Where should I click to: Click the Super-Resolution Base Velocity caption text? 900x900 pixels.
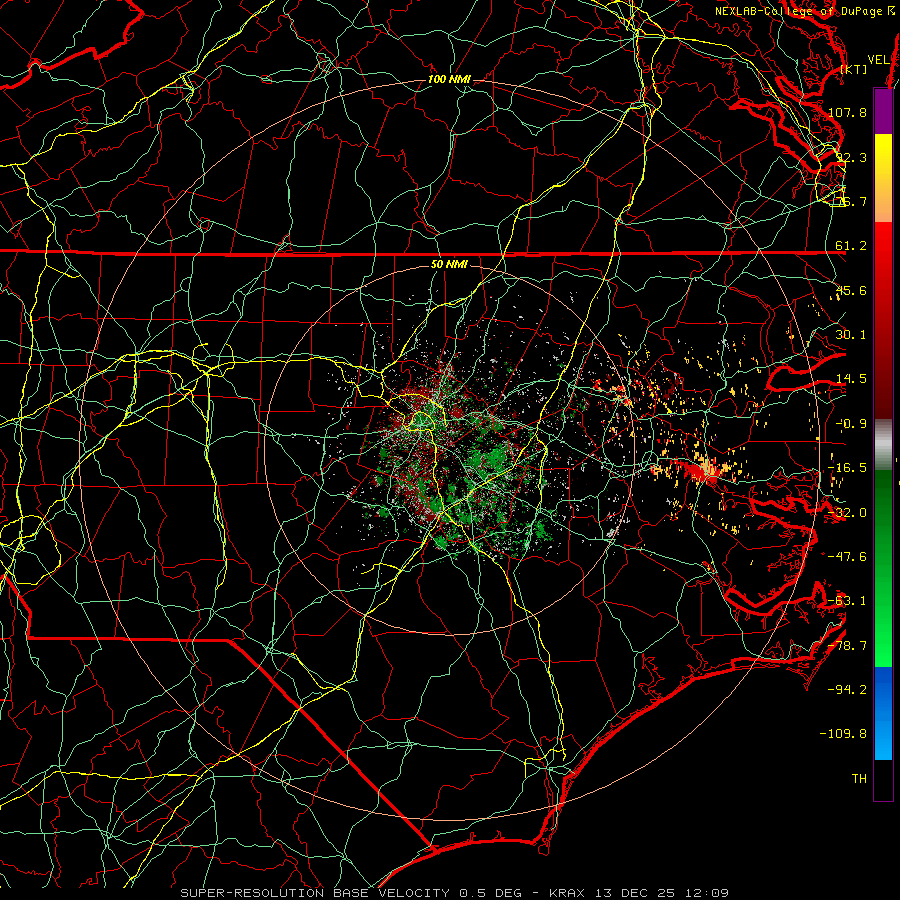coord(317,893)
